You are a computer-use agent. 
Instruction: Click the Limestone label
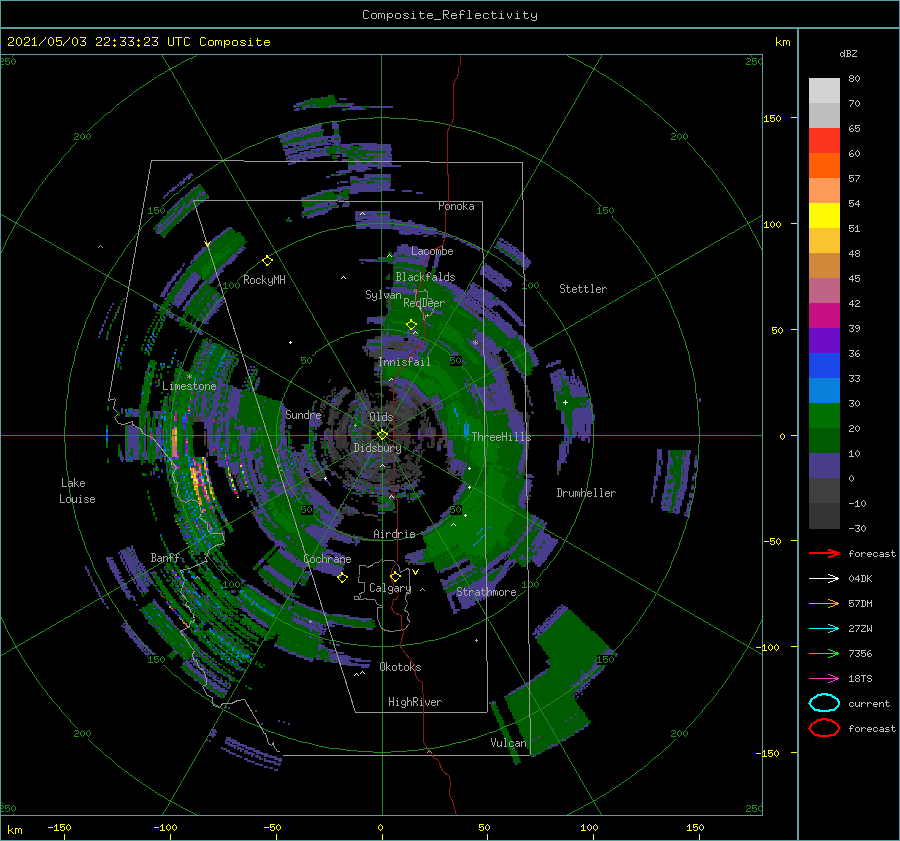(x=189, y=386)
